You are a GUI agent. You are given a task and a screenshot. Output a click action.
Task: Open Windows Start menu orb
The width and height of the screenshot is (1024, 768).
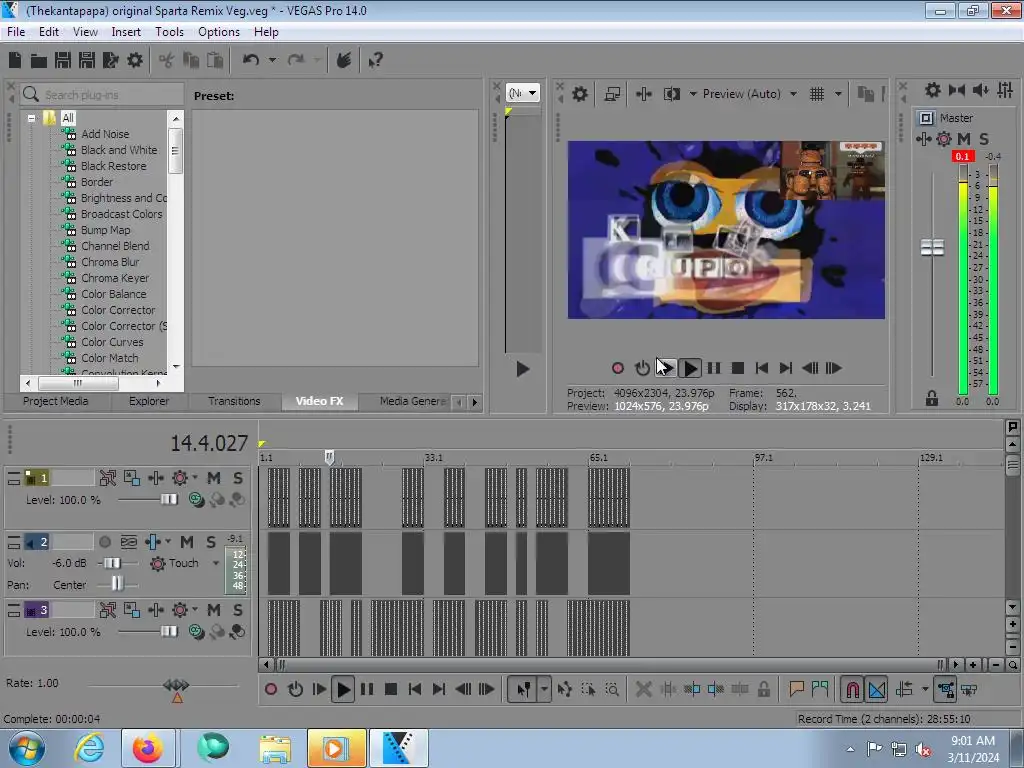point(27,748)
